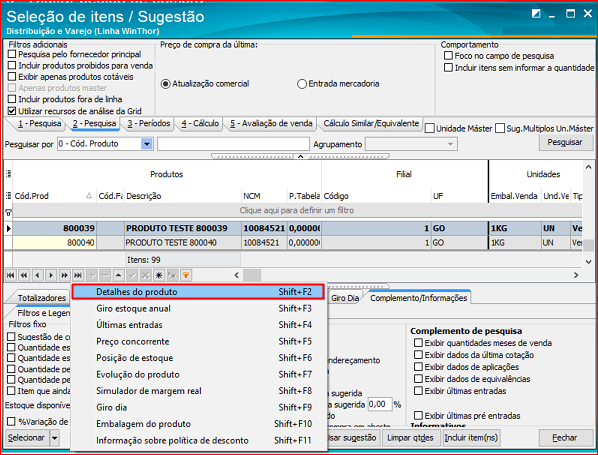
Task: Choose Posição de estoque menu item
Action: 198,358
